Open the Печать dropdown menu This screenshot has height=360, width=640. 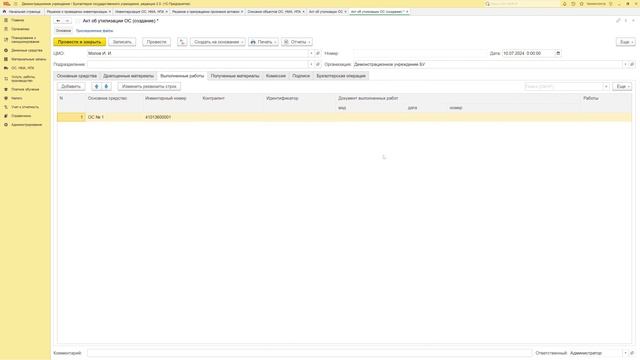(x=263, y=42)
